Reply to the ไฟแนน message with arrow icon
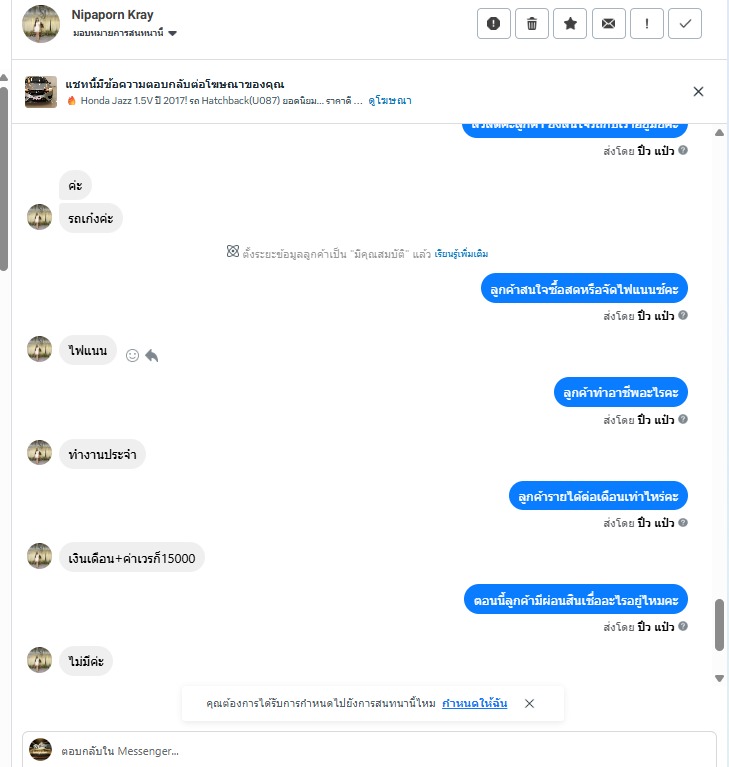Image resolution: width=729 pixels, height=767 pixels. (x=152, y=355)
